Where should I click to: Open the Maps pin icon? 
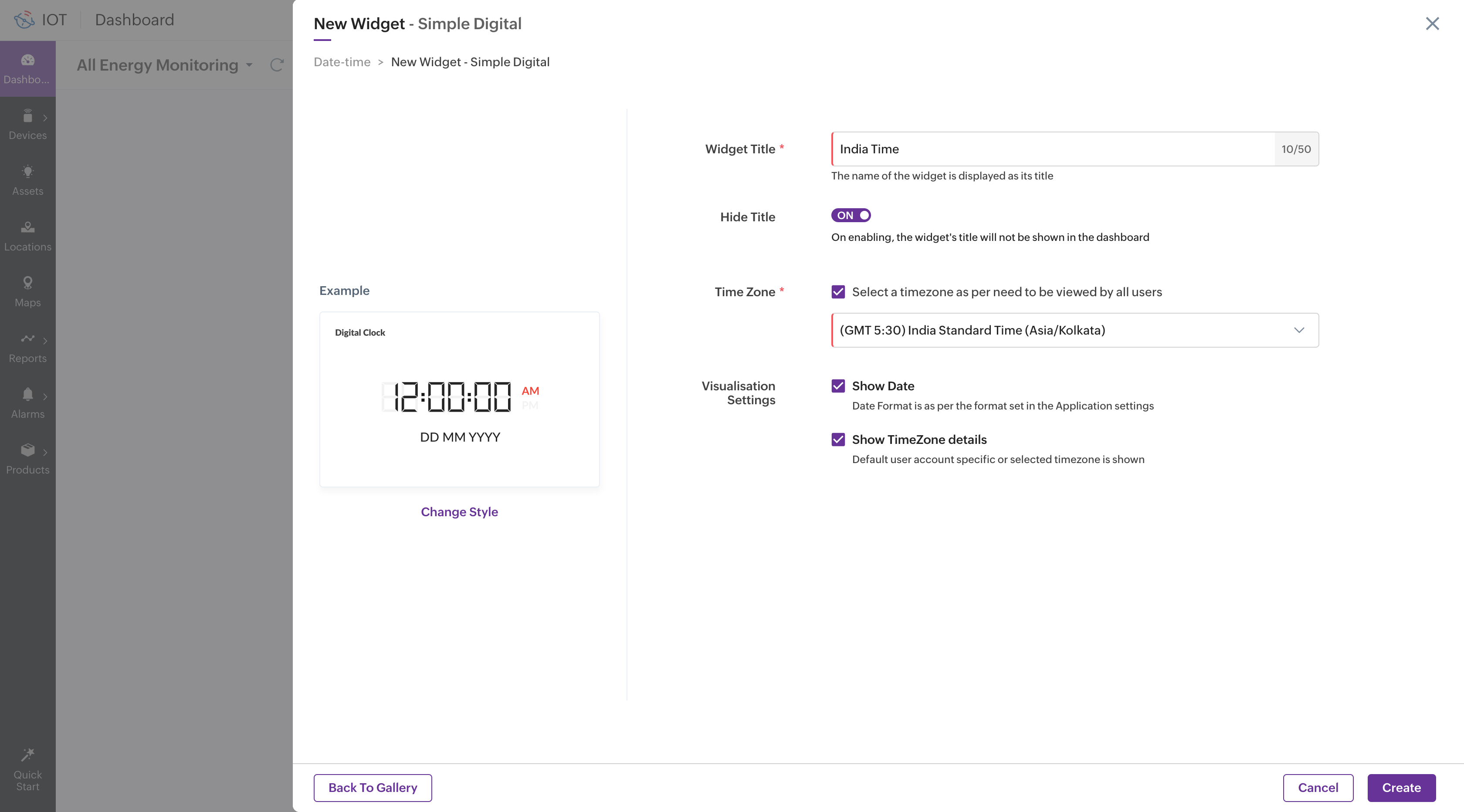[x=27, y=282]
